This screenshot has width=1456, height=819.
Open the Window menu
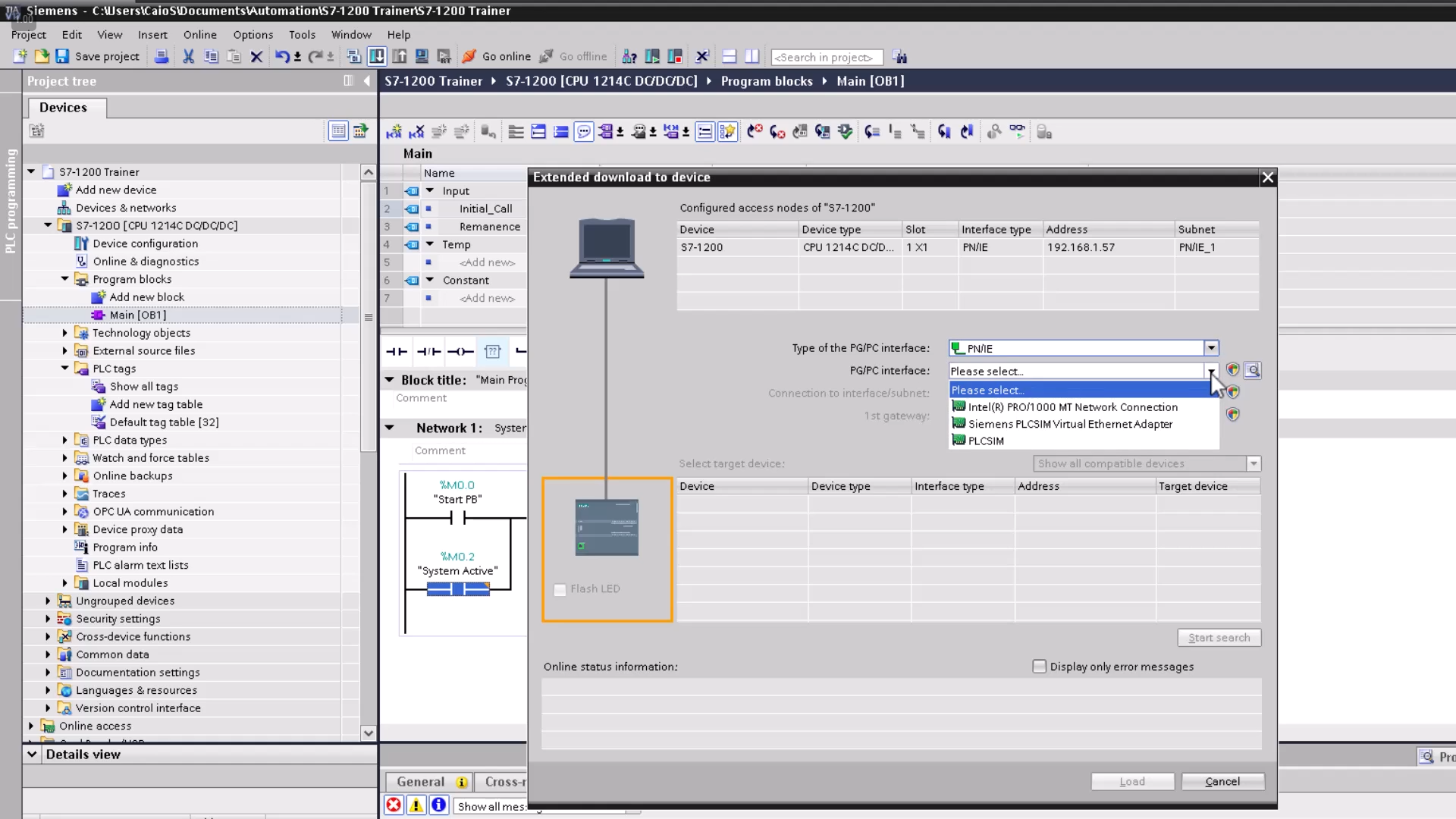(351, 35)
